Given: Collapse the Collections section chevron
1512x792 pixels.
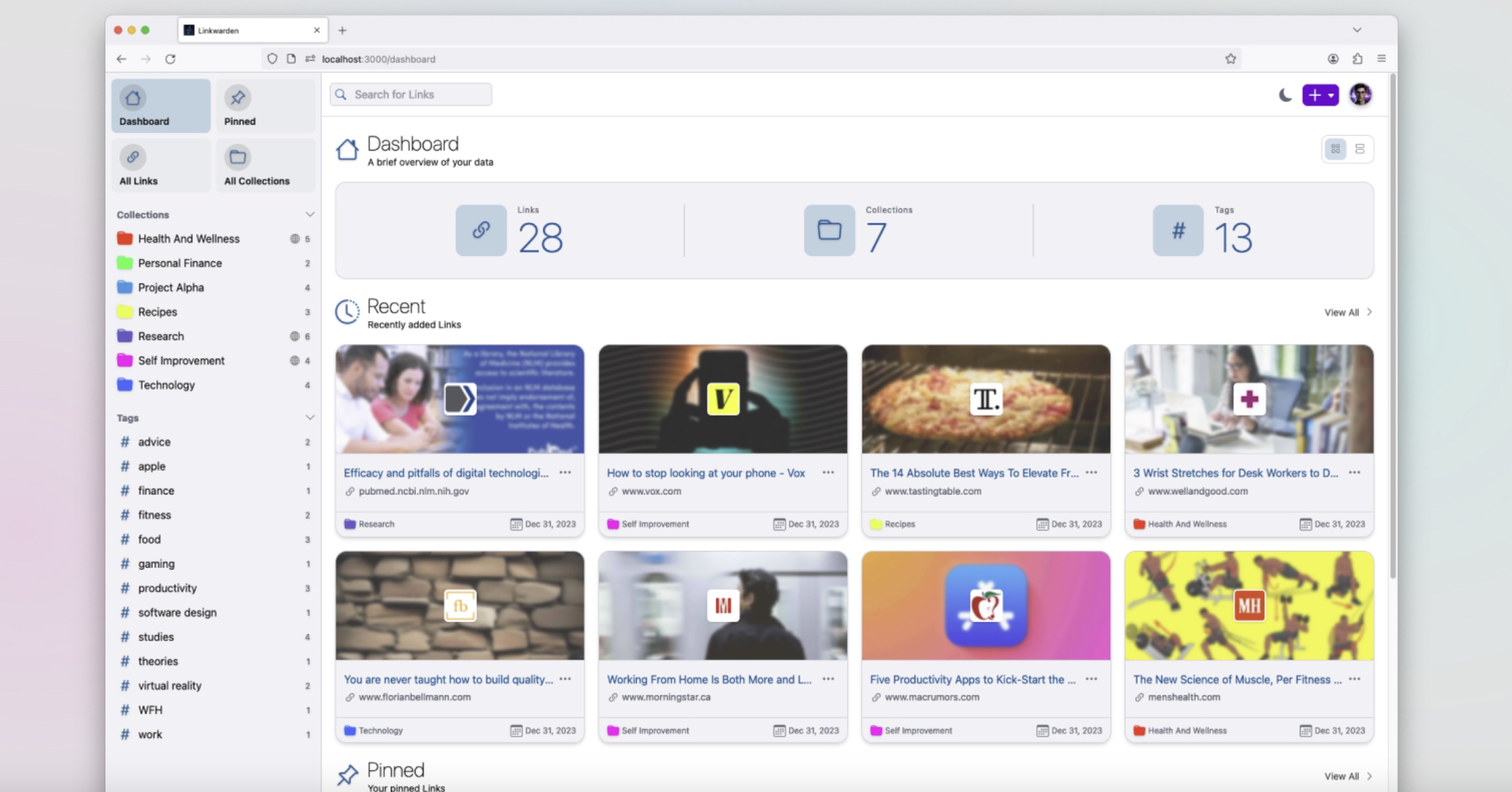Looking at the screenshot, I should click(309, 214).
